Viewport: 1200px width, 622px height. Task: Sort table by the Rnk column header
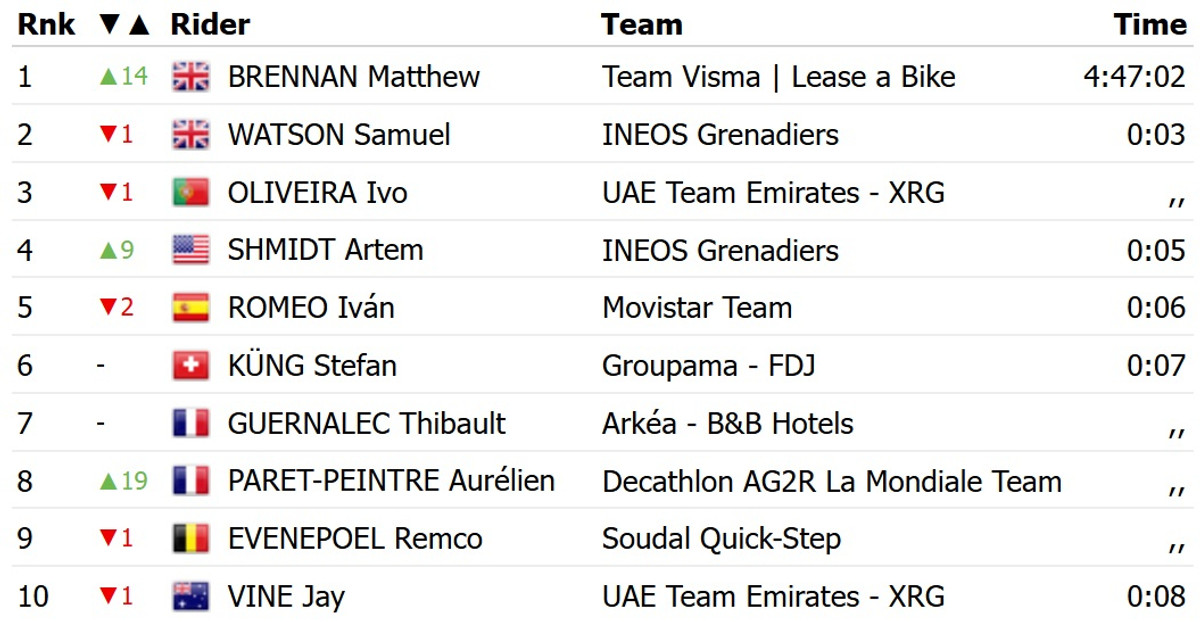(46, 24)
